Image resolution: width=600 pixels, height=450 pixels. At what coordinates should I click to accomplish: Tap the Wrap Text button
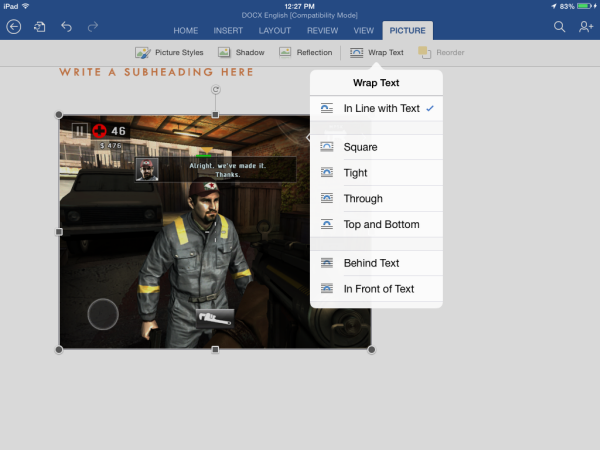pyautogui.click(x=376, y=52)
